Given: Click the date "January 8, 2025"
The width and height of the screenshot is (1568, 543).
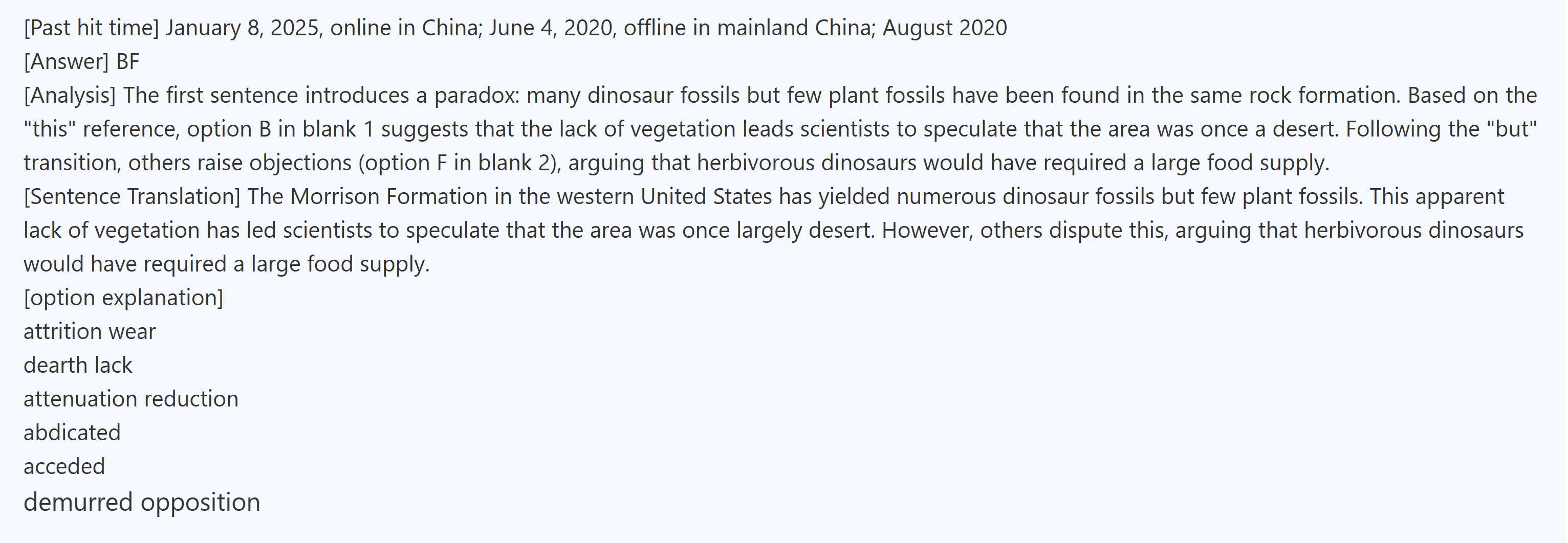Looking at the screenshot, I should point(242,28).
